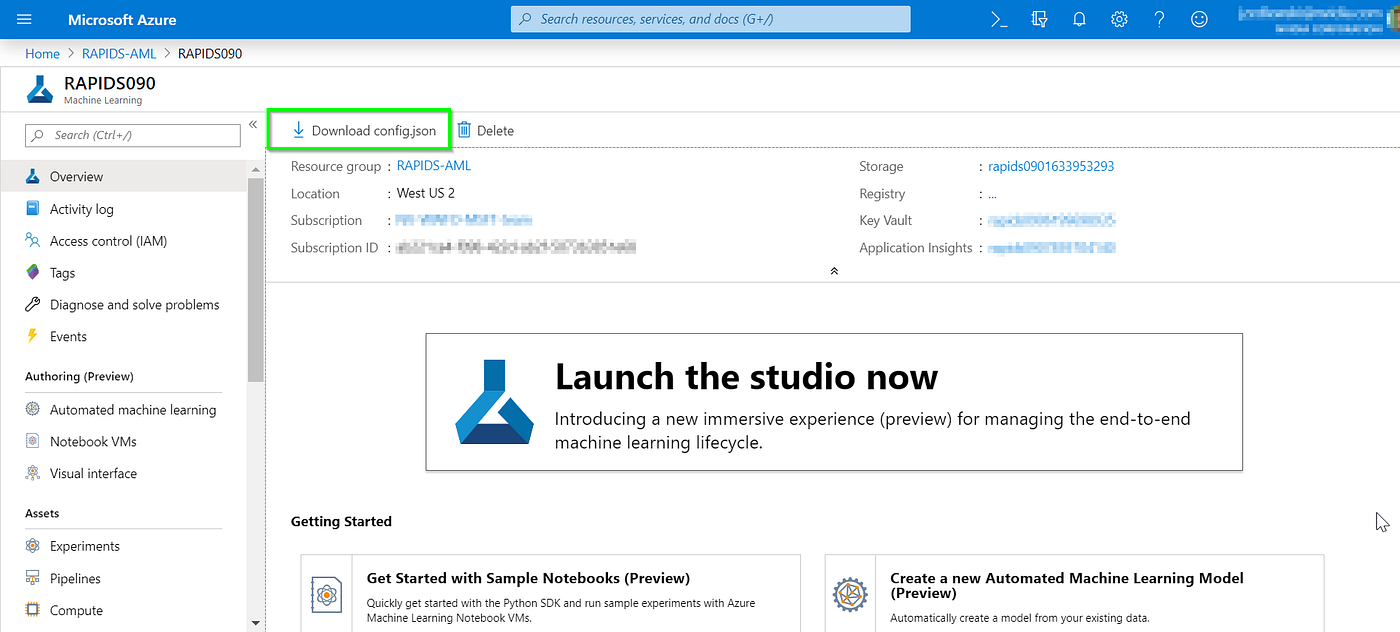The image size is (1400, 632).
Task: Click the Getting Started heading
Action: point(341,521)
